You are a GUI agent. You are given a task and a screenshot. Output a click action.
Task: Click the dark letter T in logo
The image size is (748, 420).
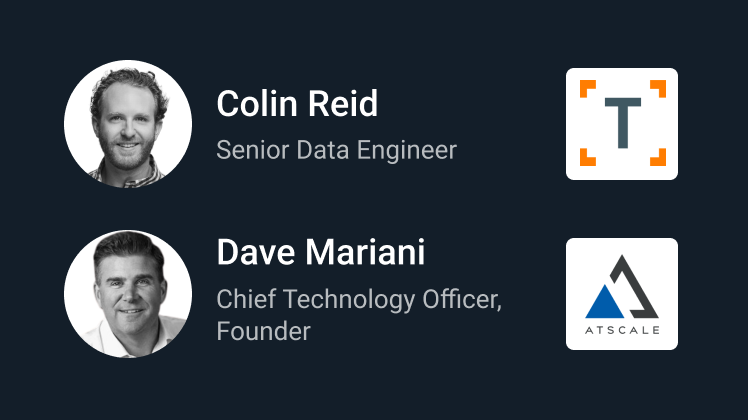click(623, 123)
